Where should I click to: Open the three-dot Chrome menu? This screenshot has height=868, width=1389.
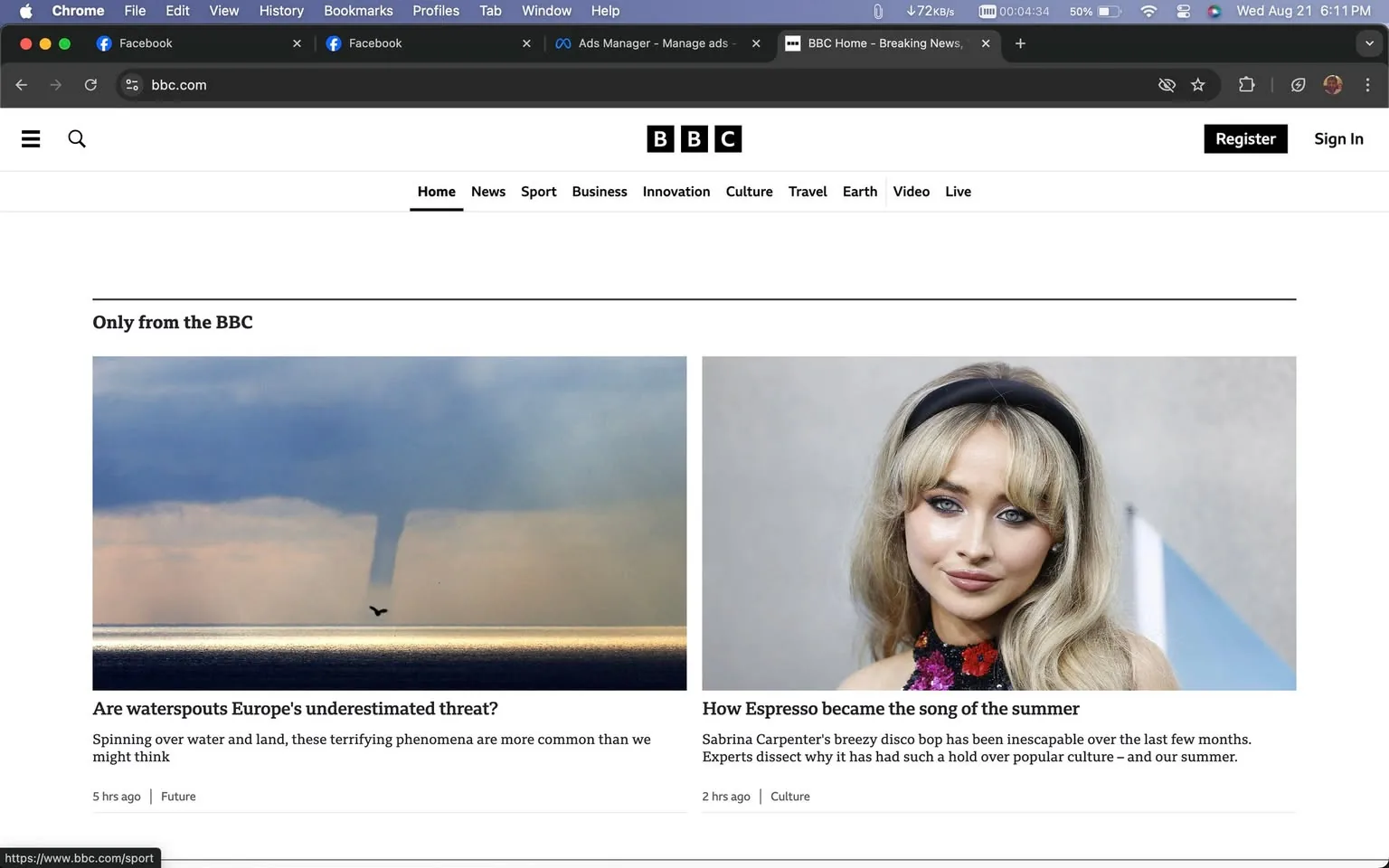(x=1368, y=84)
